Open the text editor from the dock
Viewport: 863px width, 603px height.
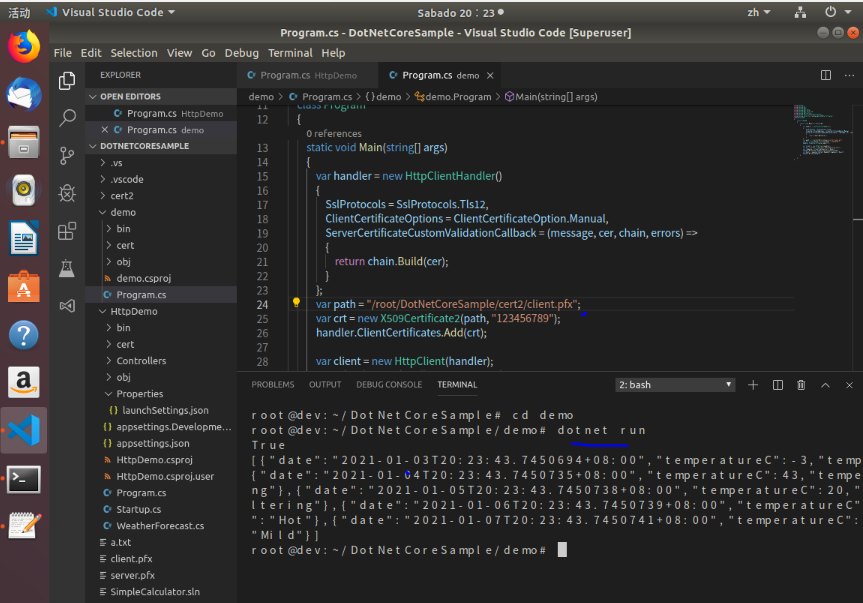click(x=24, y=525)
